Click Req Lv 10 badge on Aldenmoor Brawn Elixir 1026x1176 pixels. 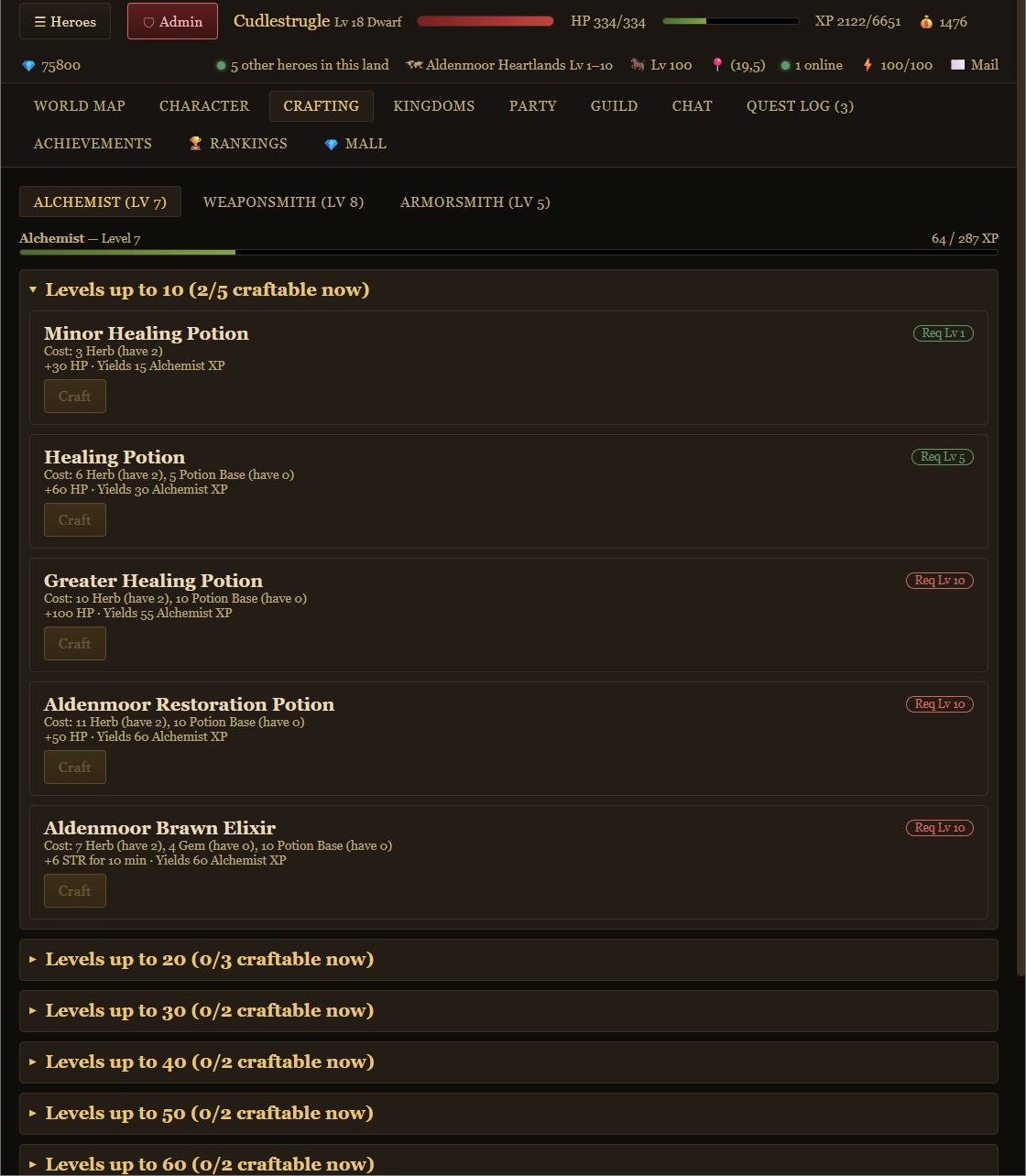pos(940,828)
